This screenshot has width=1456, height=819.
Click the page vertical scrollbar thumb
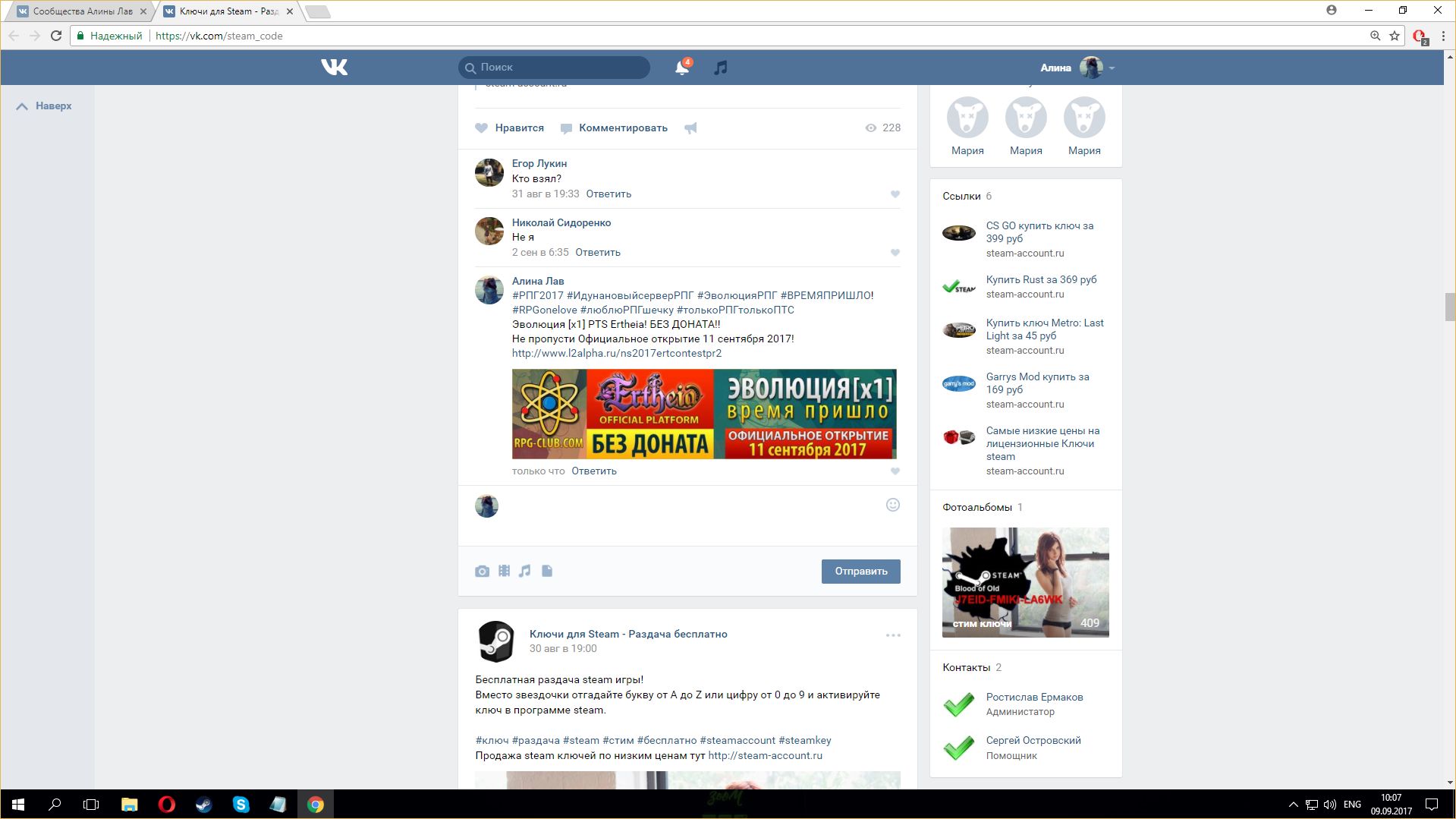coord(1449,307)
